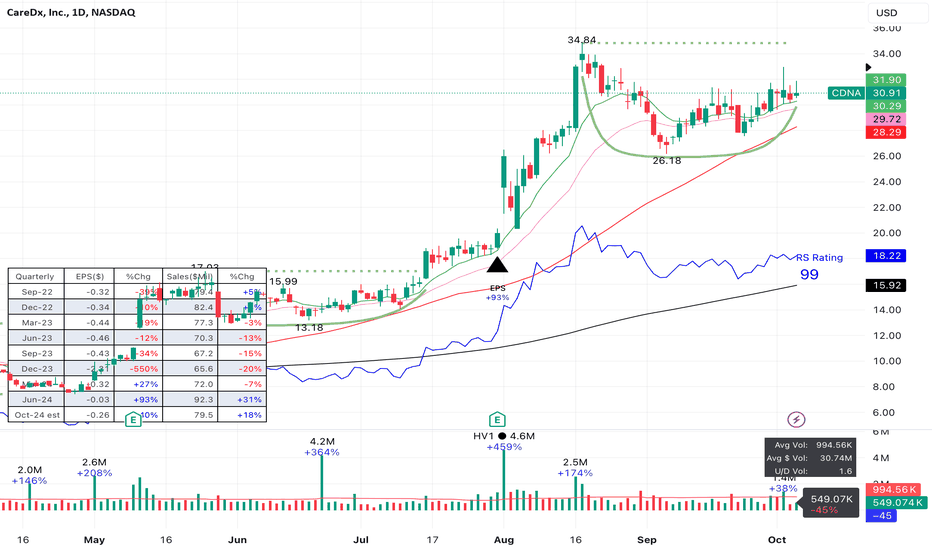This screenshot has width=932, height=550.
Task: Click the U/D Vol 1.6 readout
Action: coord(814,471)
